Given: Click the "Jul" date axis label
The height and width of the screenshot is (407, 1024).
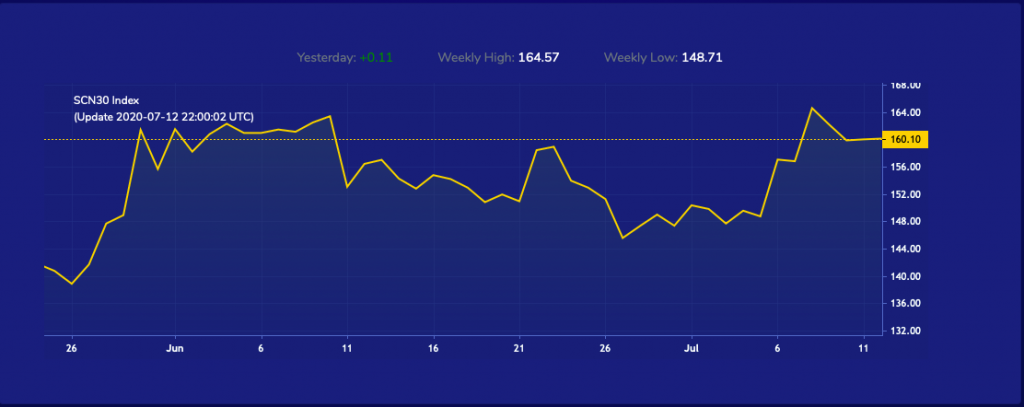Looking at the screenshot, I should (692, 349).
